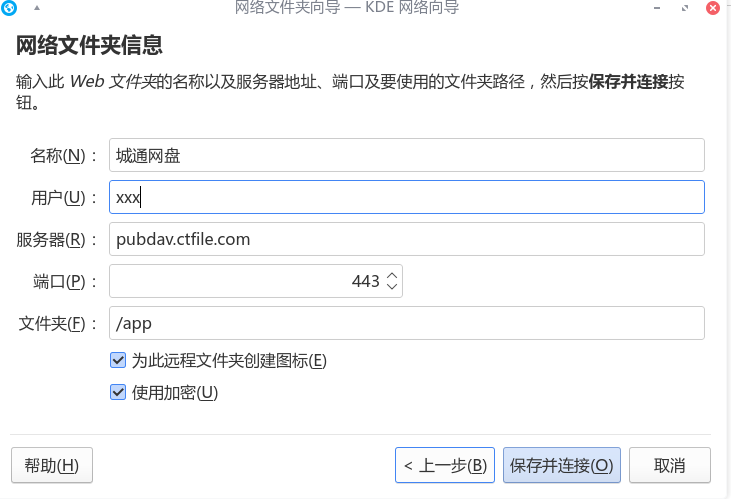Decrease the port value with the down arrow
Viewport: 731px width, 499px height.
pyautogui.click(x=392, y=286)
